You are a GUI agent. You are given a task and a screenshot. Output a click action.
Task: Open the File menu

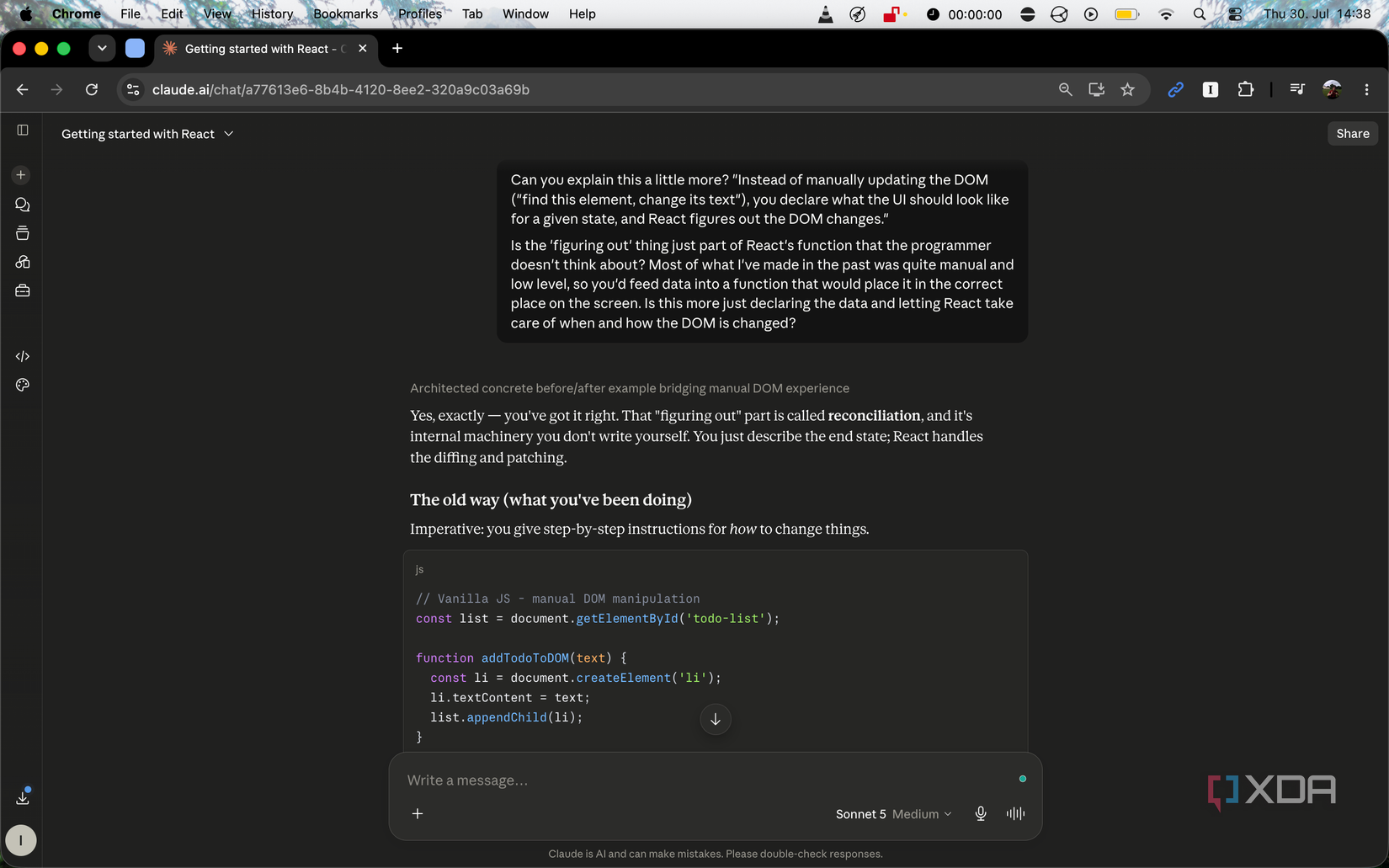pos(130,13)
